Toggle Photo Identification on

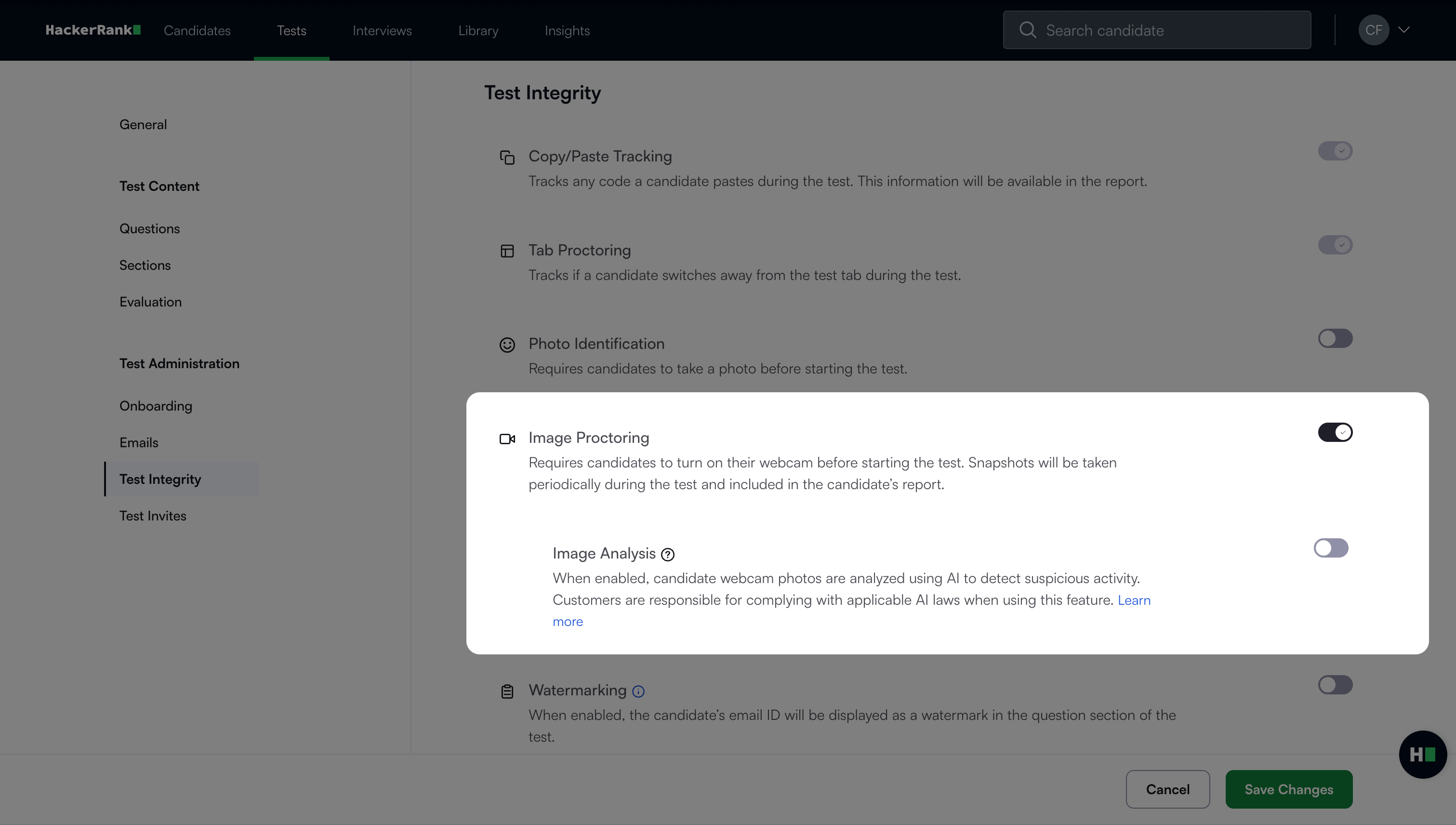coord(1335,338)
